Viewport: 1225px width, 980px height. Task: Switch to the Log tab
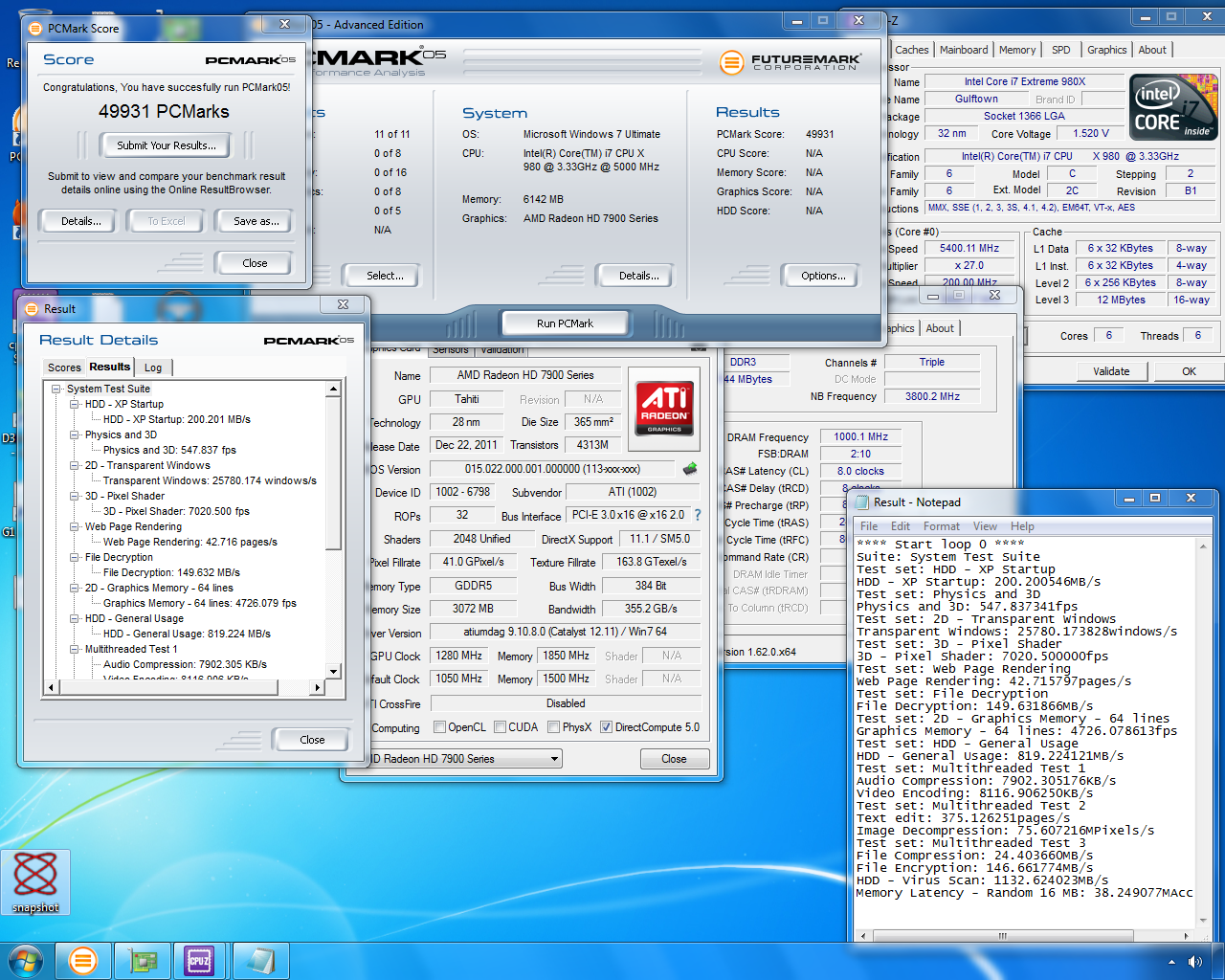(x=153, y=367)
